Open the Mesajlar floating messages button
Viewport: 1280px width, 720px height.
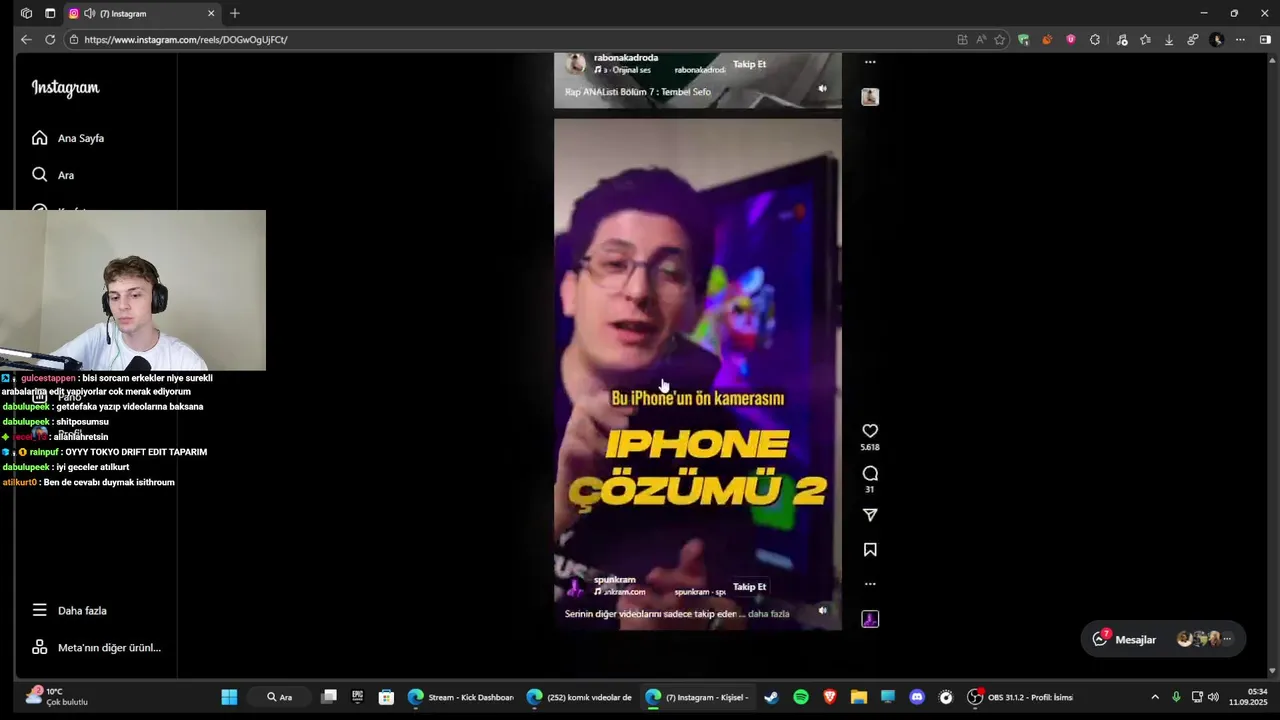[1163, 639]
